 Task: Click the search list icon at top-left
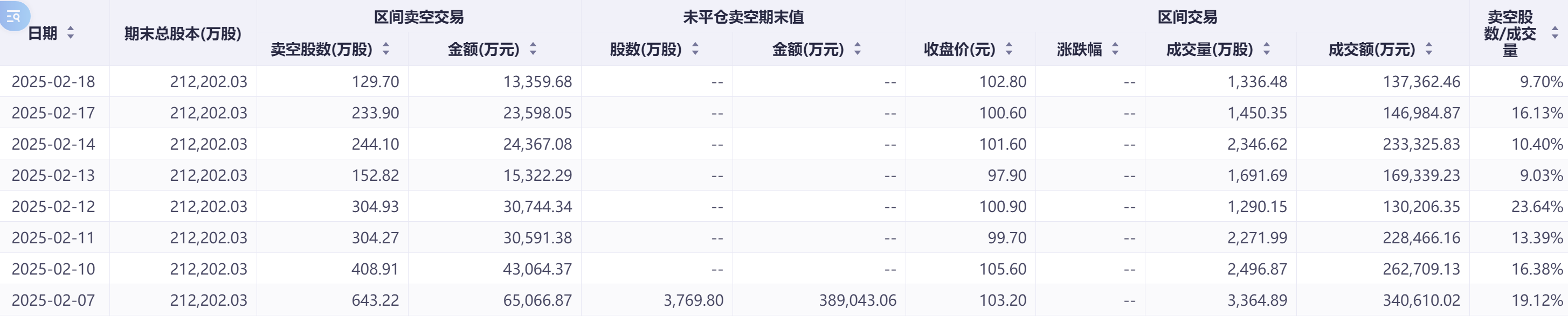point(13,16)
